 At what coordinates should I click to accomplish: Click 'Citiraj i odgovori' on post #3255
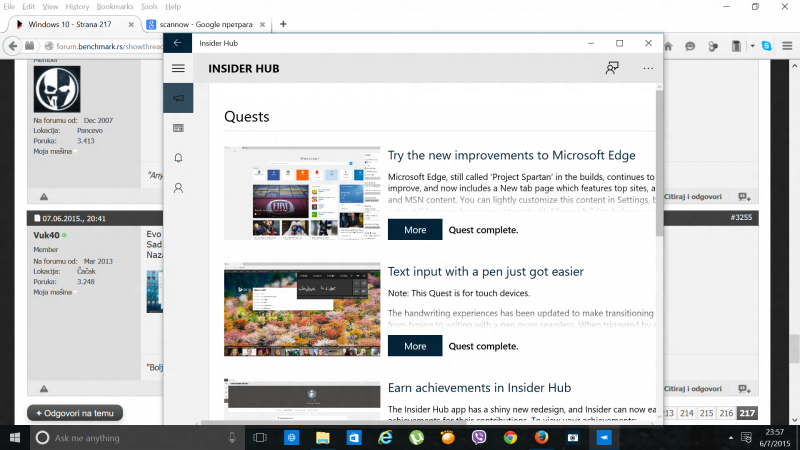point(693,389)
